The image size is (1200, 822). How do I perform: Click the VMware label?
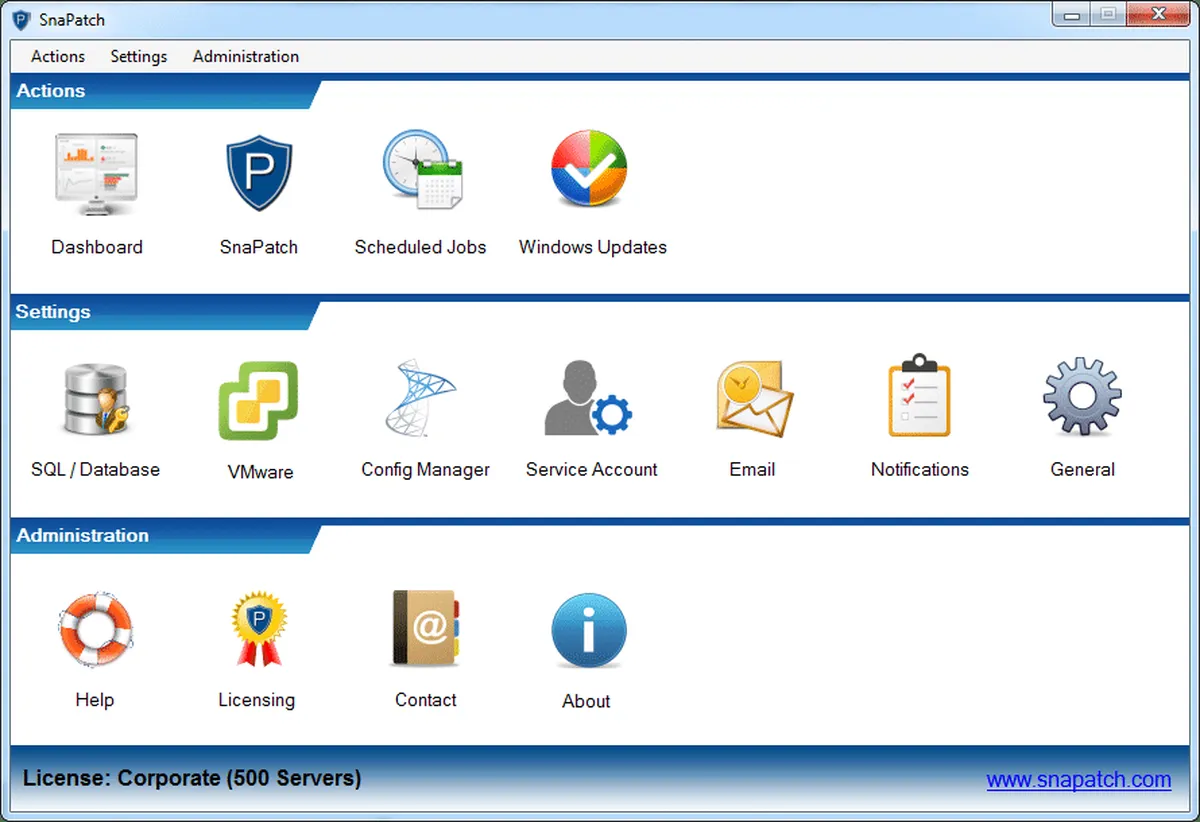tap(260, 472)
